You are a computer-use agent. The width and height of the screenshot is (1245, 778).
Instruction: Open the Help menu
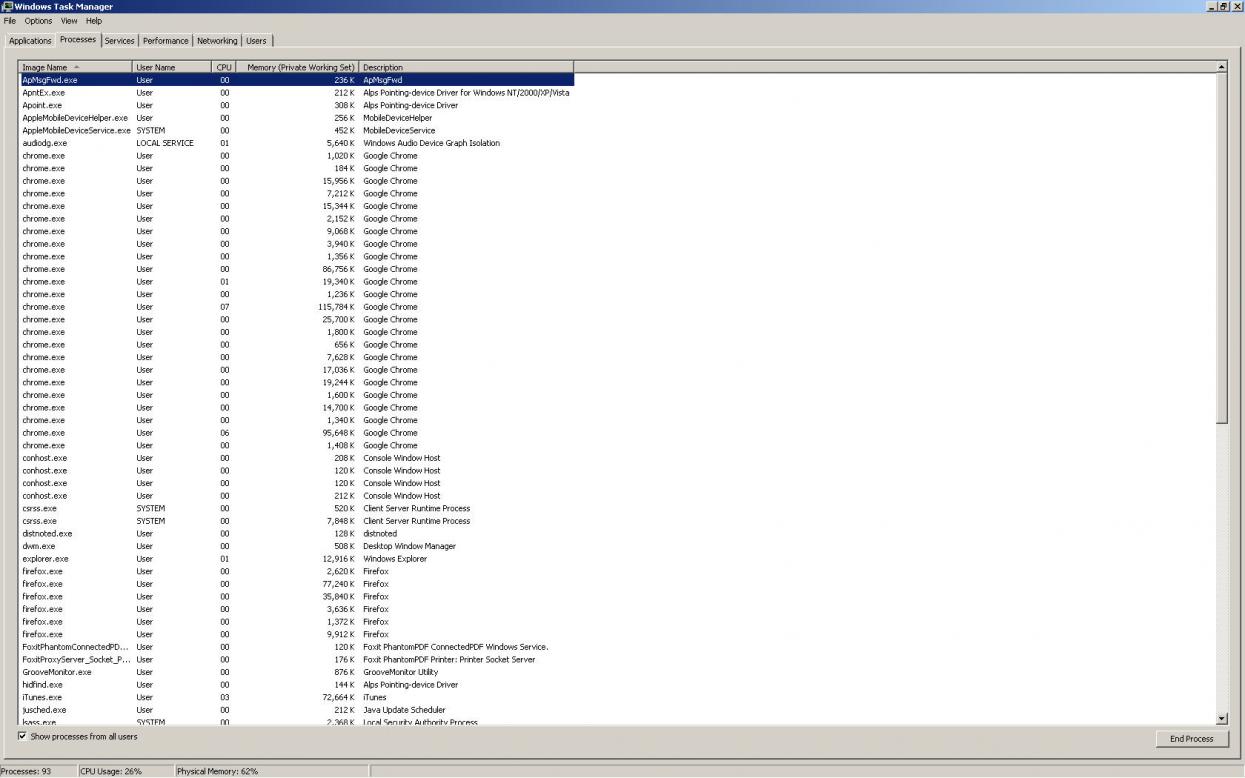pos(94,21)
